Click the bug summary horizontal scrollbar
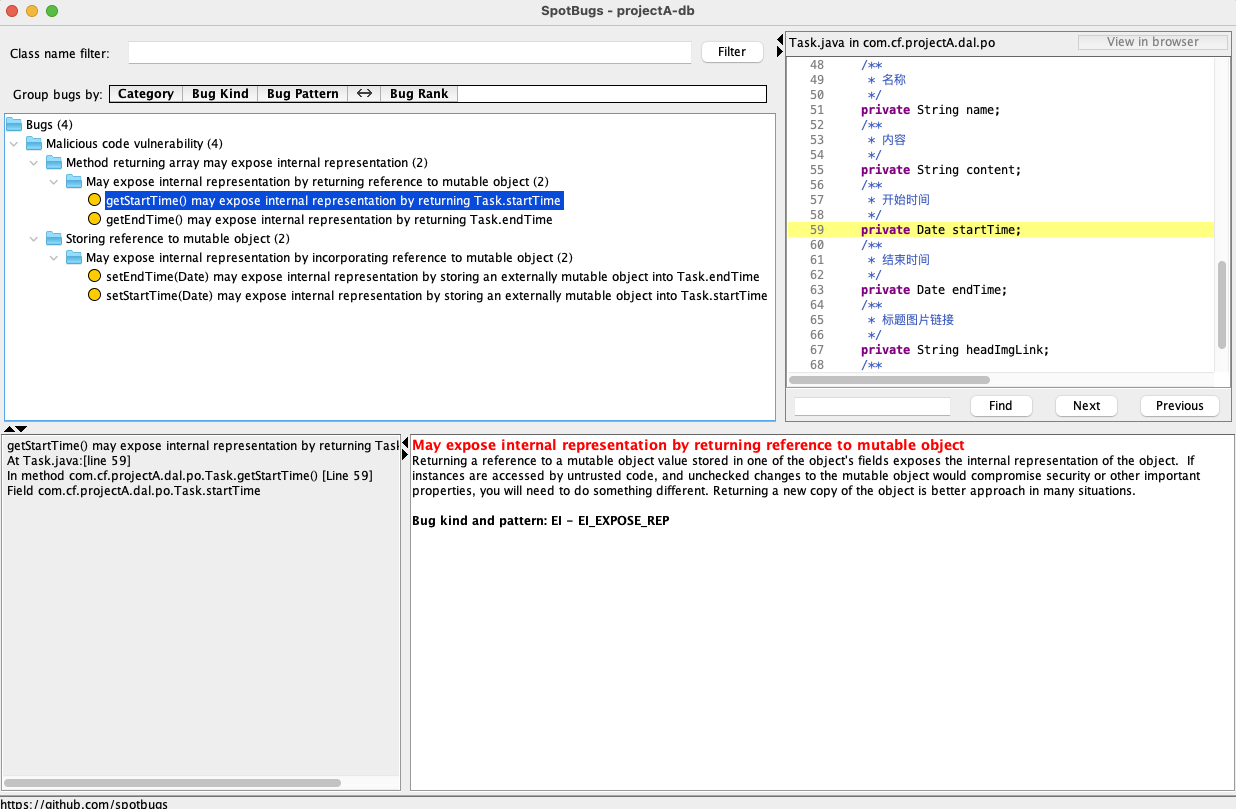Image resolution: width=1236 pixels, height=809 pixels. [x=172, y=783]
